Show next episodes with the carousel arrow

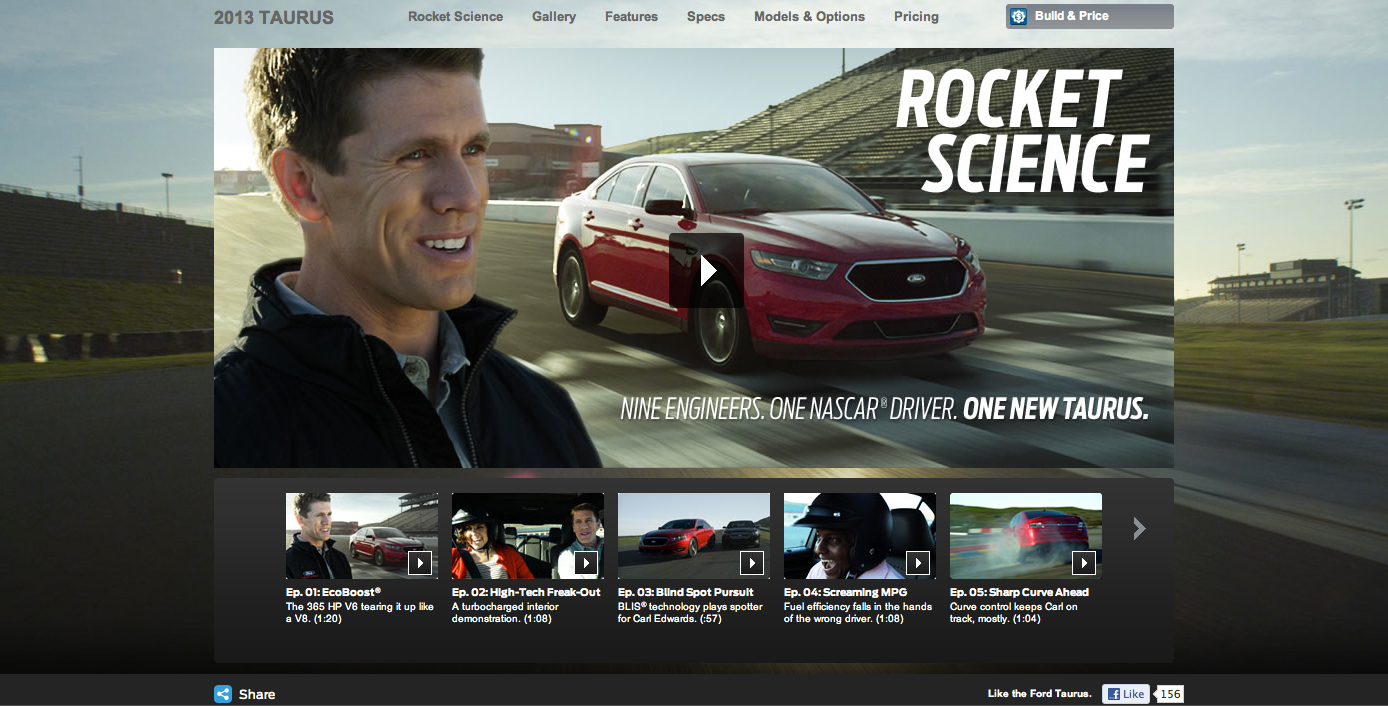click(x=1139, y=528)
